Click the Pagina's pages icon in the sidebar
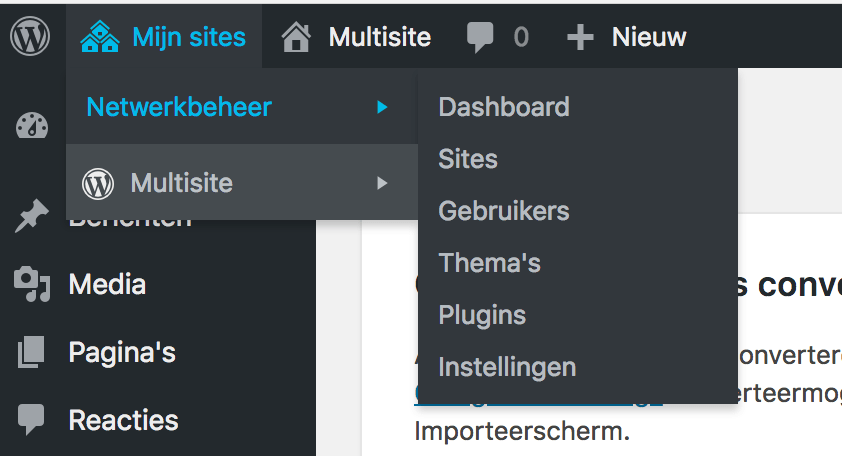842x456 pixels. (x=32, y=352)
